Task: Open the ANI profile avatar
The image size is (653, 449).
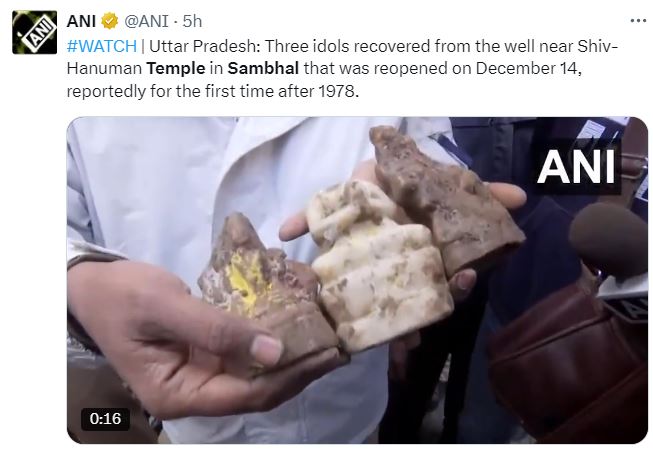Action: click(x=35, y=32)
